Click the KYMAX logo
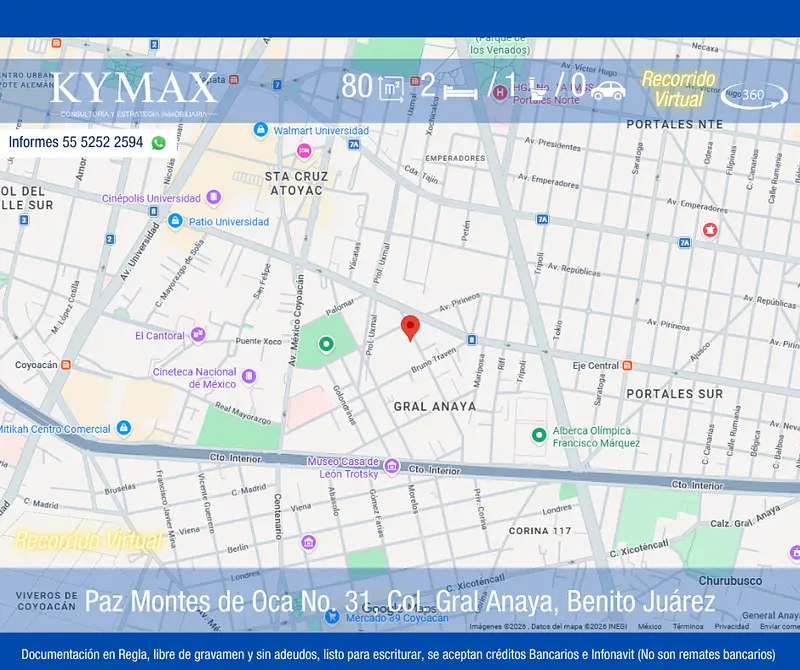The width and height of the screenshot is (800, 670). [134, 94]
